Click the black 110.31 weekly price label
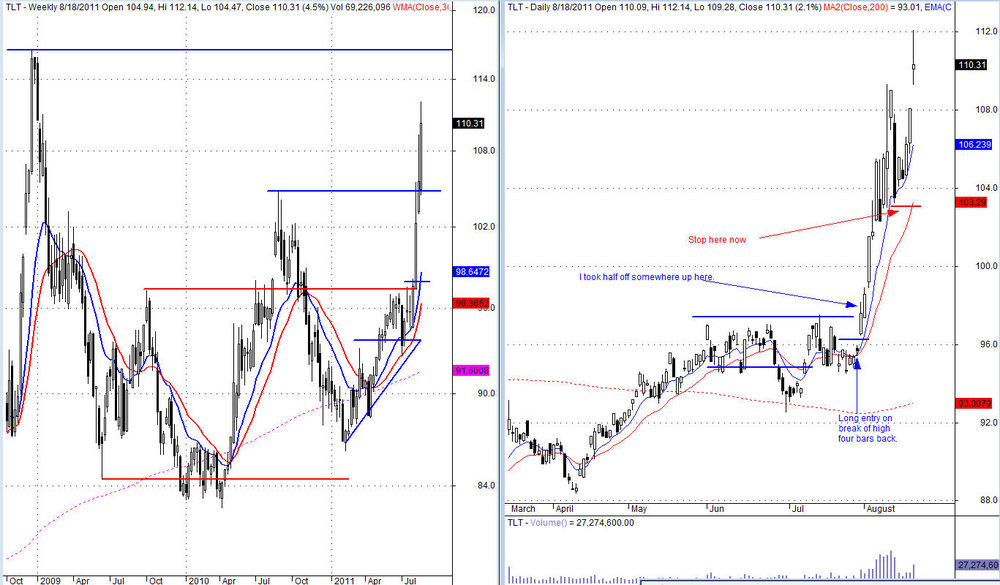 point(469,123)
